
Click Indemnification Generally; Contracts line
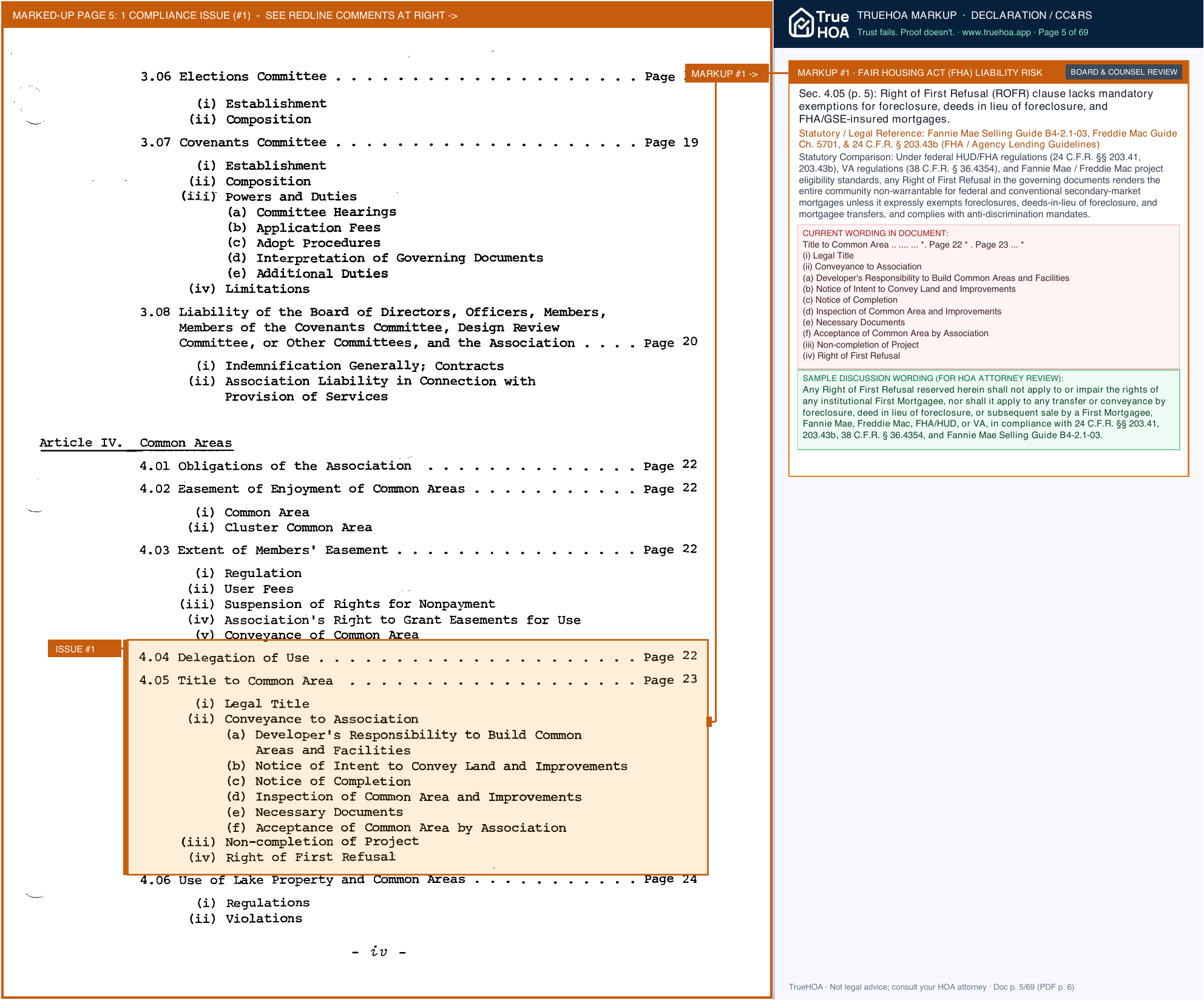pos(350,366)
